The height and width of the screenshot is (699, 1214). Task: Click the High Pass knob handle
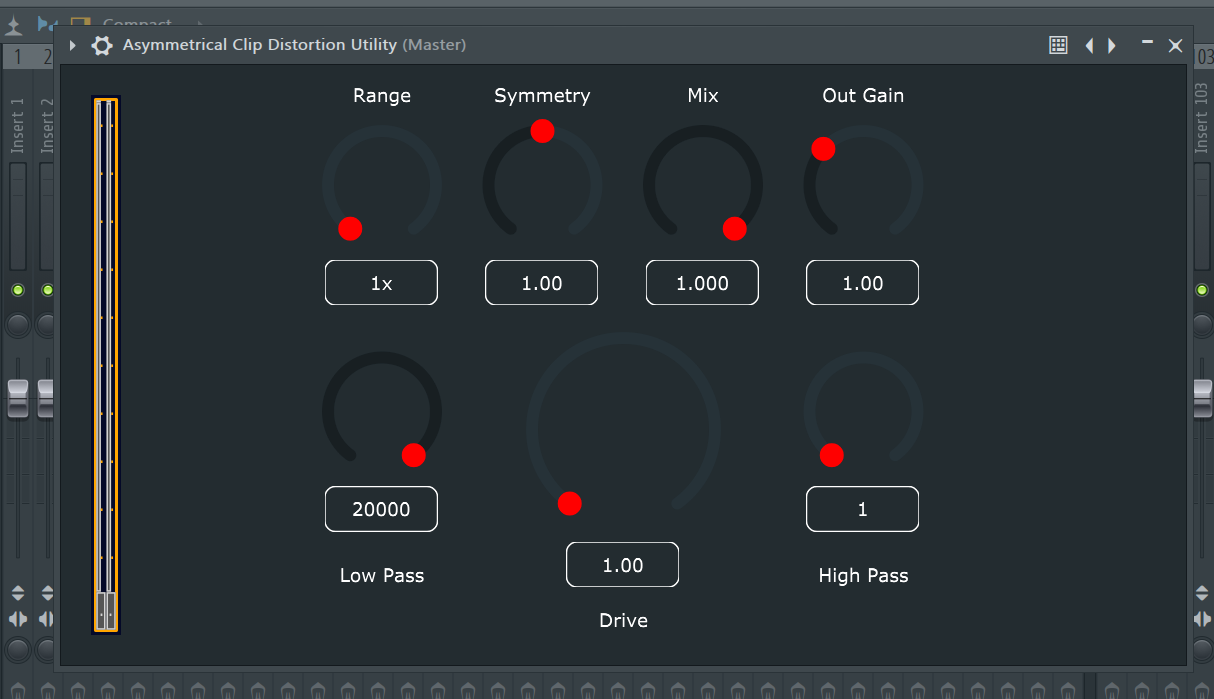(x=832, y=455)
